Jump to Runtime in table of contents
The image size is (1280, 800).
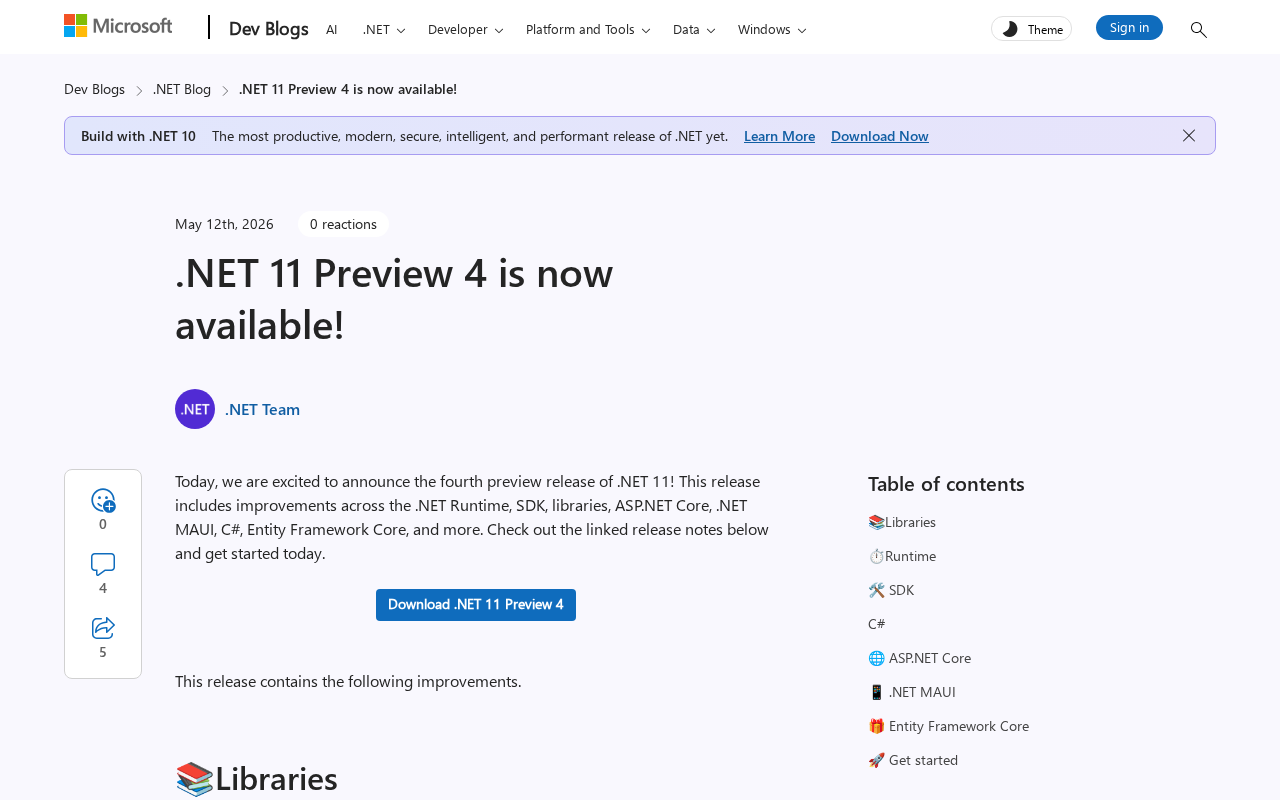point(902,556)
